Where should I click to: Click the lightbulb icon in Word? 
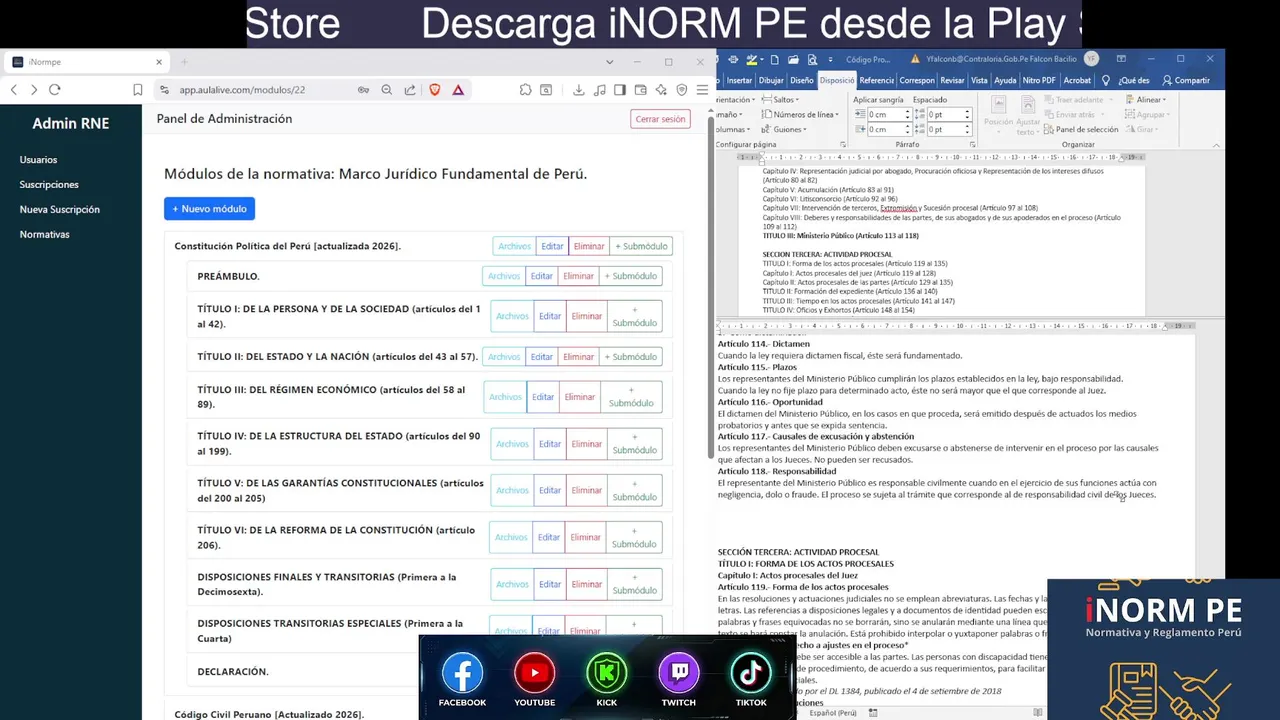pyautogui.click(x=1106, y=80)
